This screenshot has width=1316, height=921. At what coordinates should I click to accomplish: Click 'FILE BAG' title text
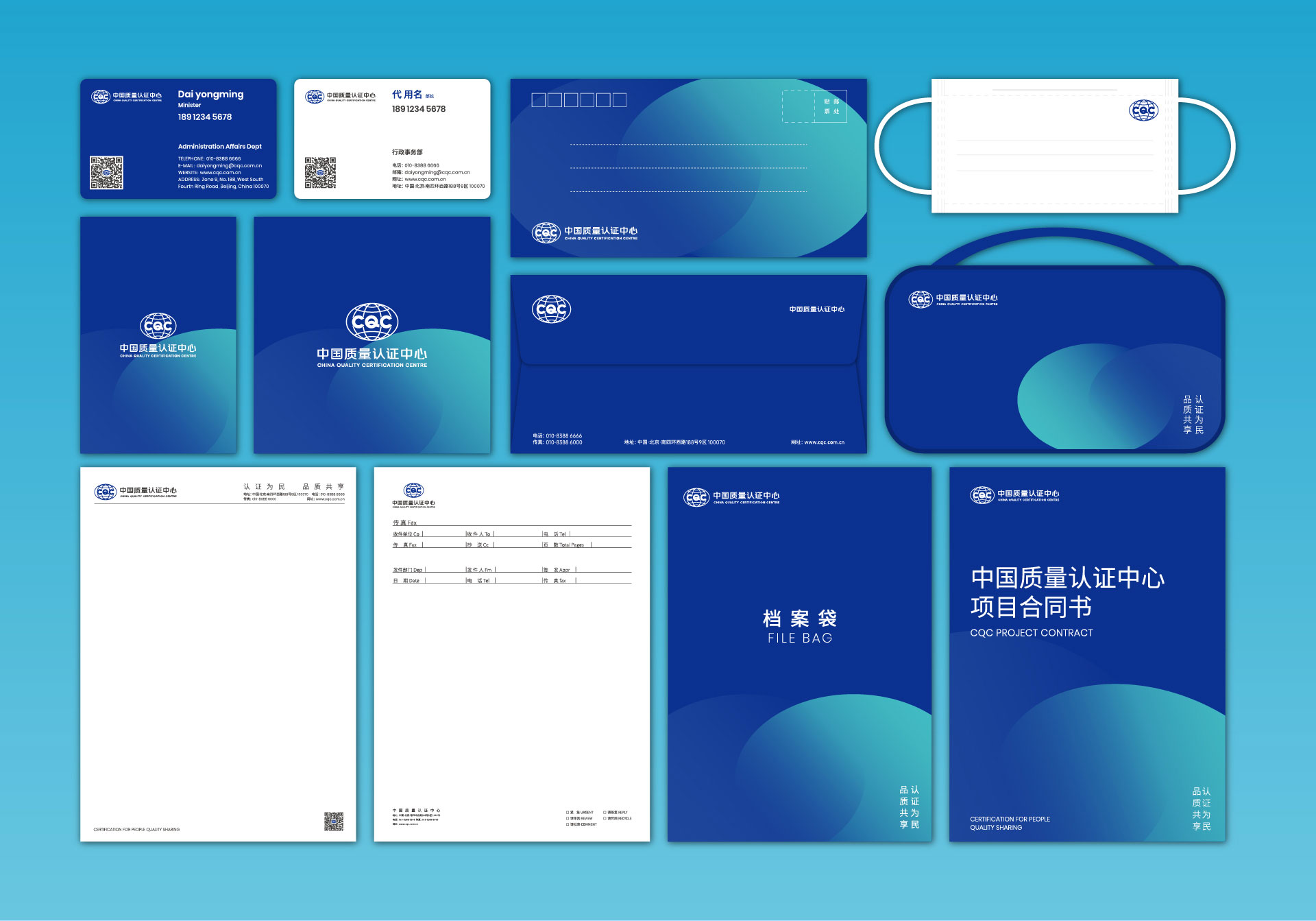(x=799, y=638)
